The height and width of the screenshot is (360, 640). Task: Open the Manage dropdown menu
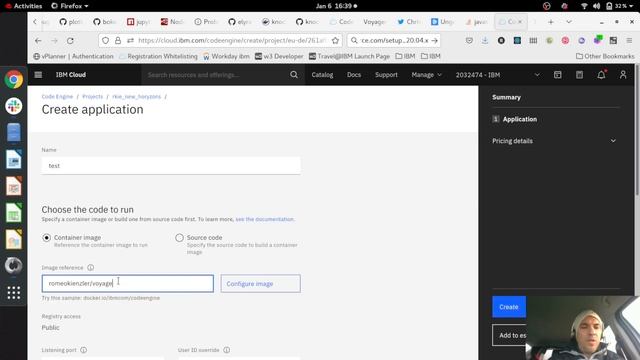click(427, 75)
